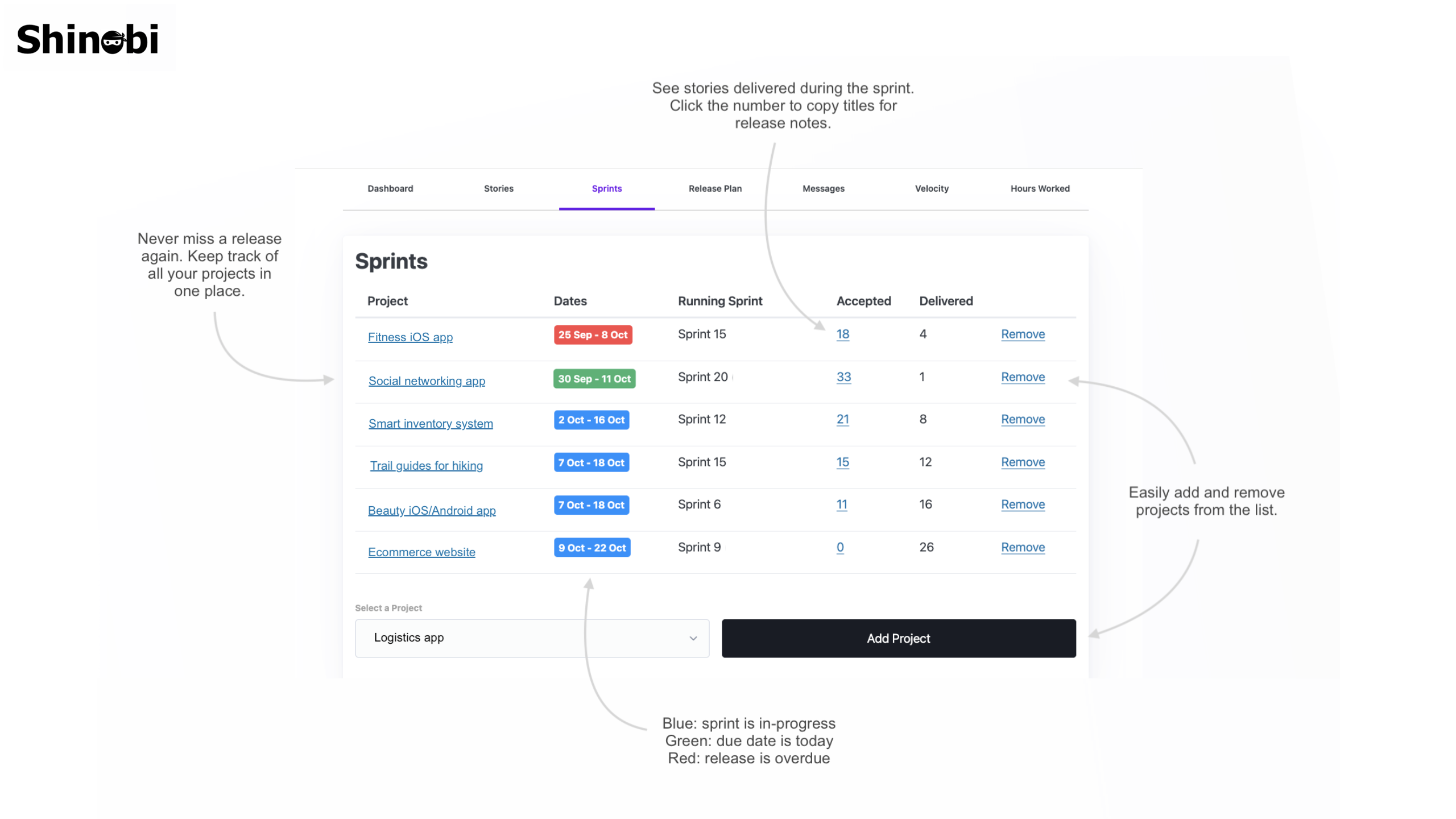Image resolution: width=1456 pixels, height=819 pixels.
Task: Click the 33 accepted stories number
Action: pos(843,377)
